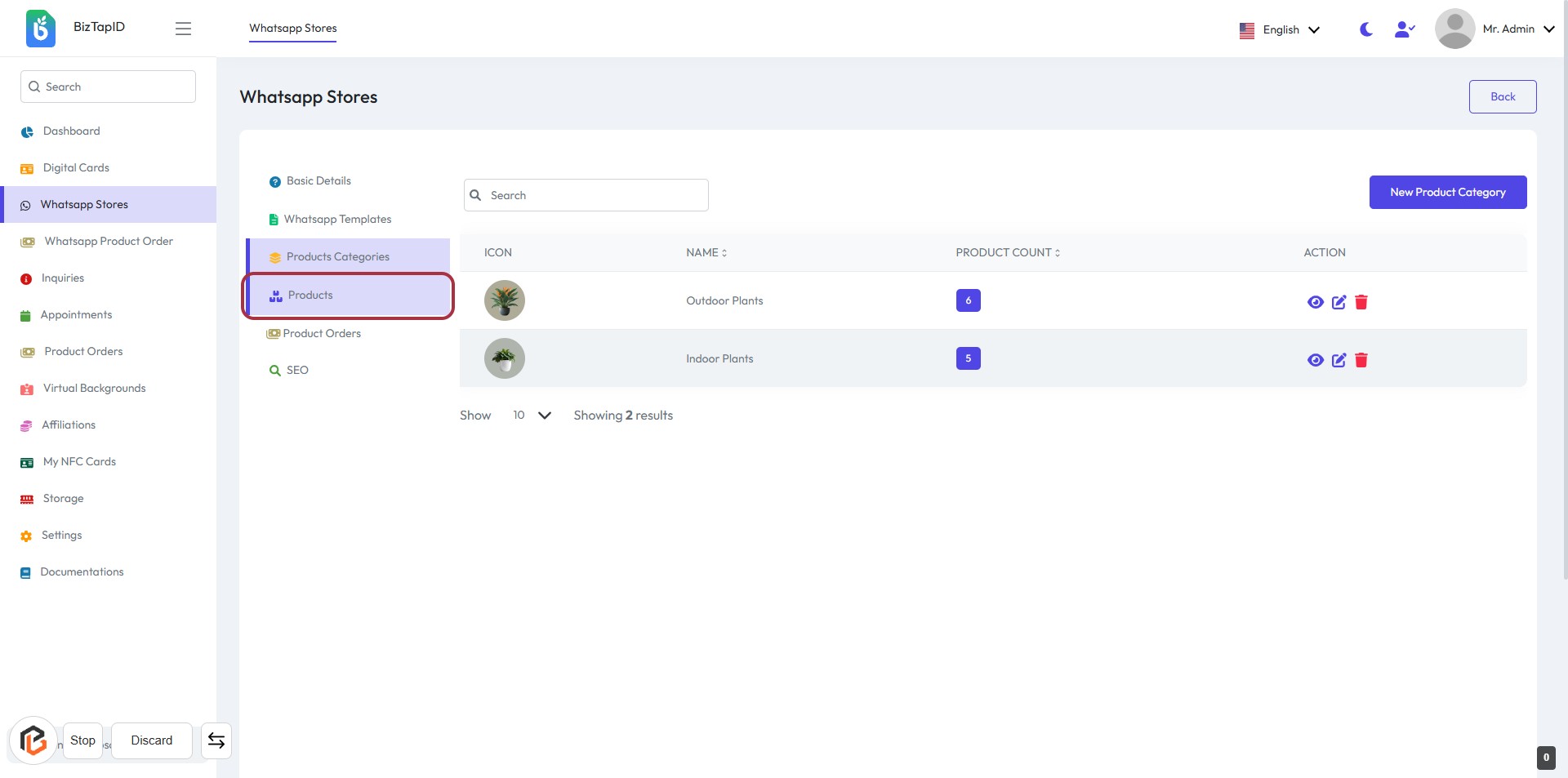The height and width of the screenshot is (778, 1568).
Task: Toggle dark mode with the moon icon
Action: tap(1365, 29)
